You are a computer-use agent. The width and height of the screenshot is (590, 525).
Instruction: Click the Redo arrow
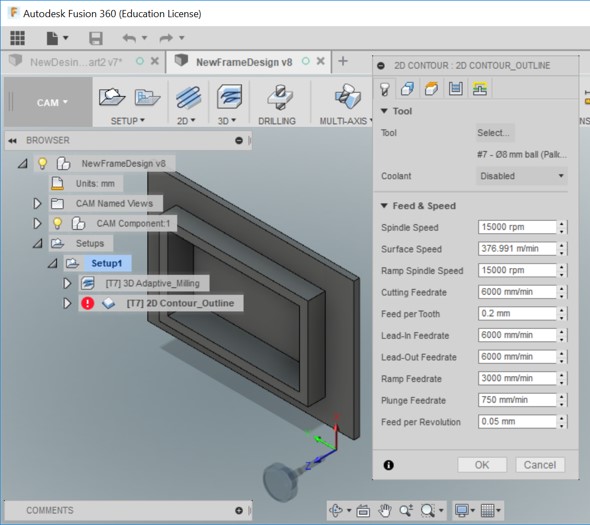coord(166,38)
